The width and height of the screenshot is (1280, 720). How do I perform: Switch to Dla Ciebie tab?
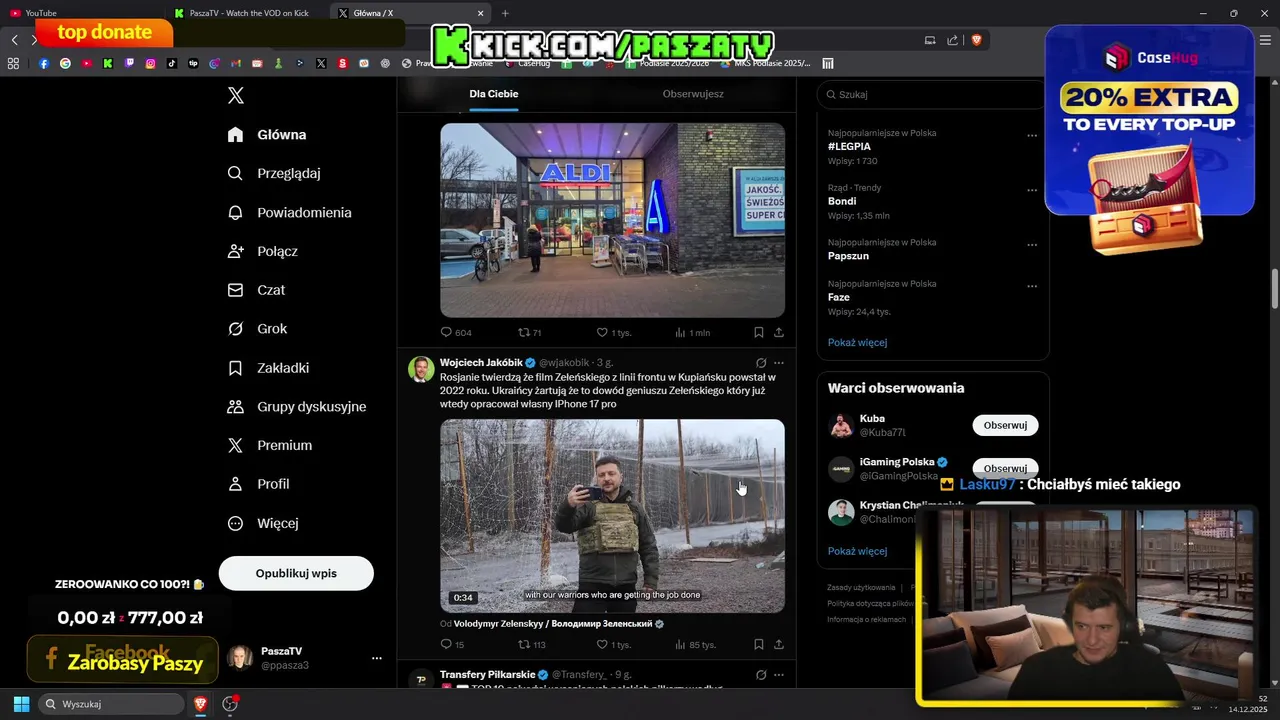pos(494,94)
